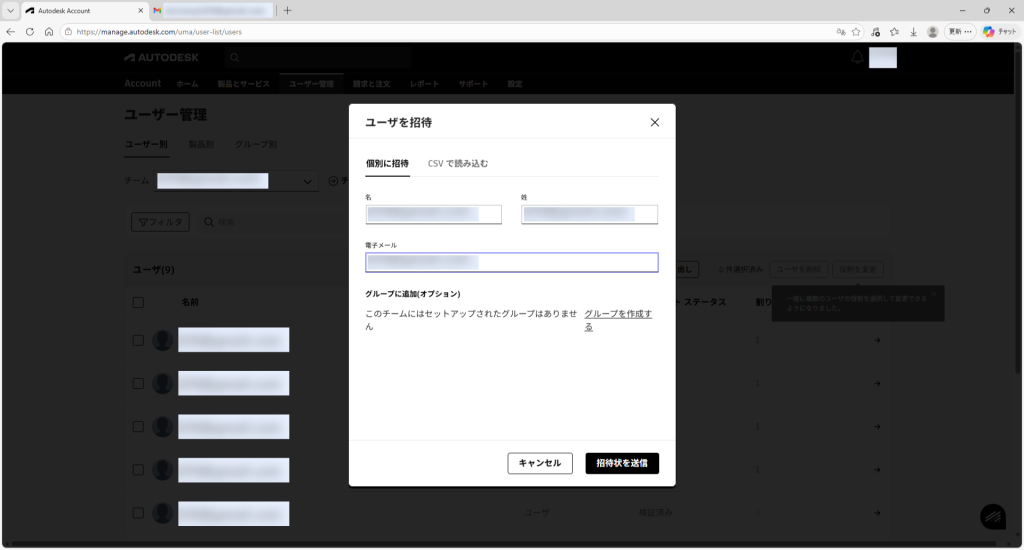
Task: Close the ユーザを招待 dialog with the X
Action: point(655,122)
